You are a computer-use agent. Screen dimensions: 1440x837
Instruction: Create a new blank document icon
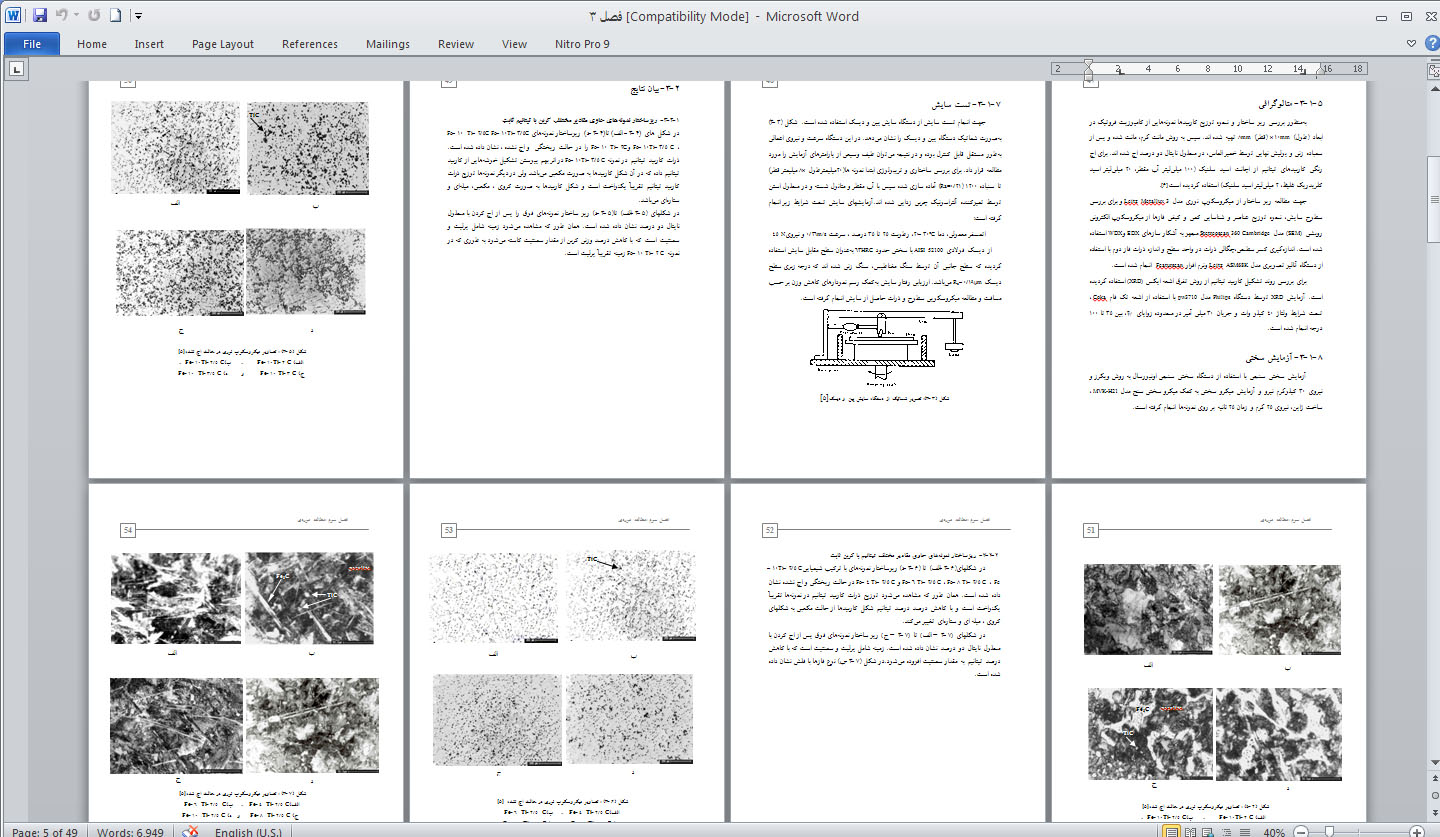(x=115, y=16)
